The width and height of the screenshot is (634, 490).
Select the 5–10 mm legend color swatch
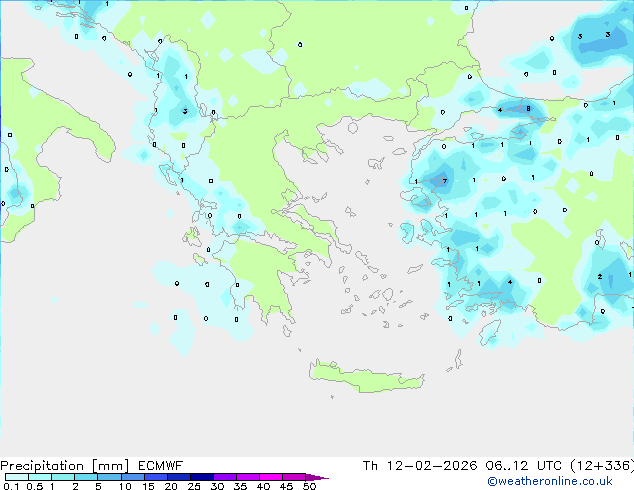click(109, 477)
